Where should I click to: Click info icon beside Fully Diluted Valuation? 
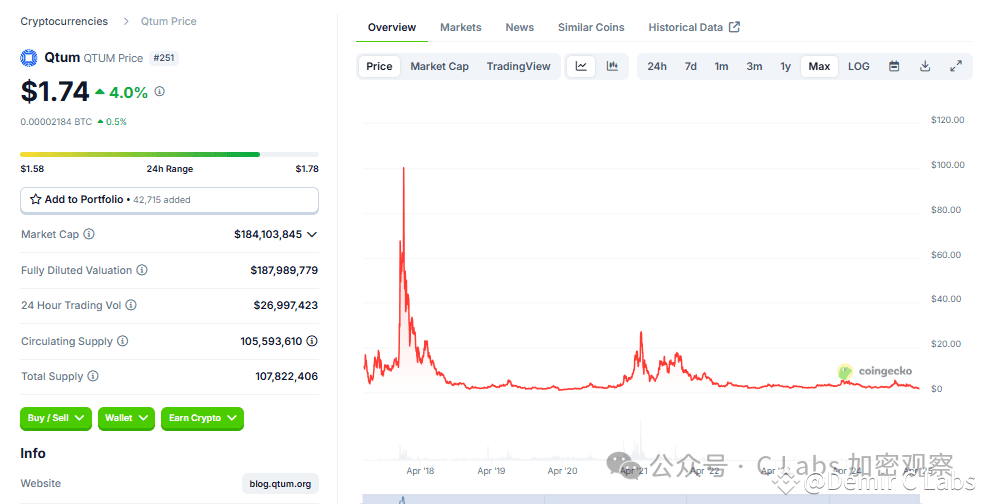[x=142, y=270]
